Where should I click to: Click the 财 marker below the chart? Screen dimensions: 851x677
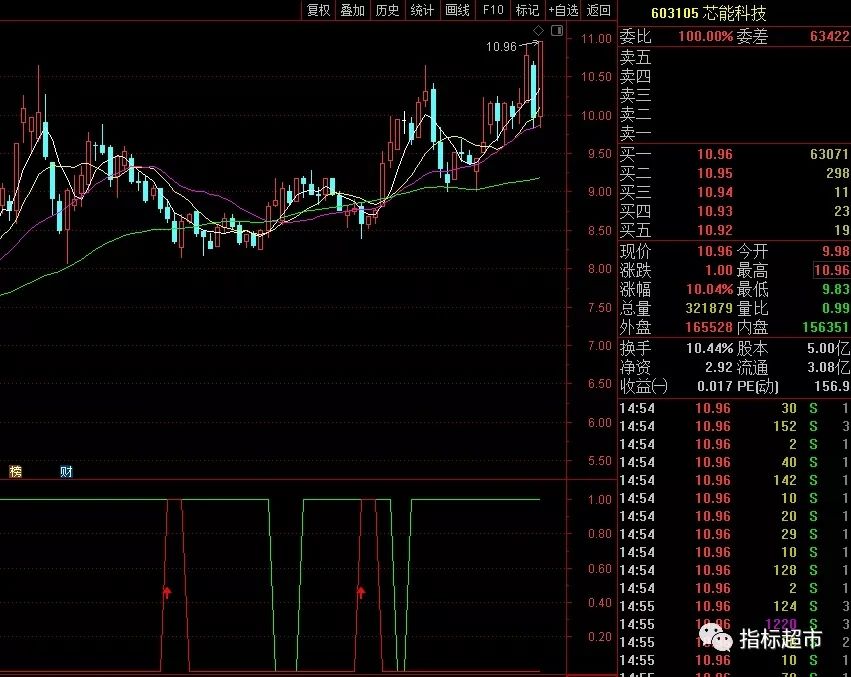(x=66, y=471)
